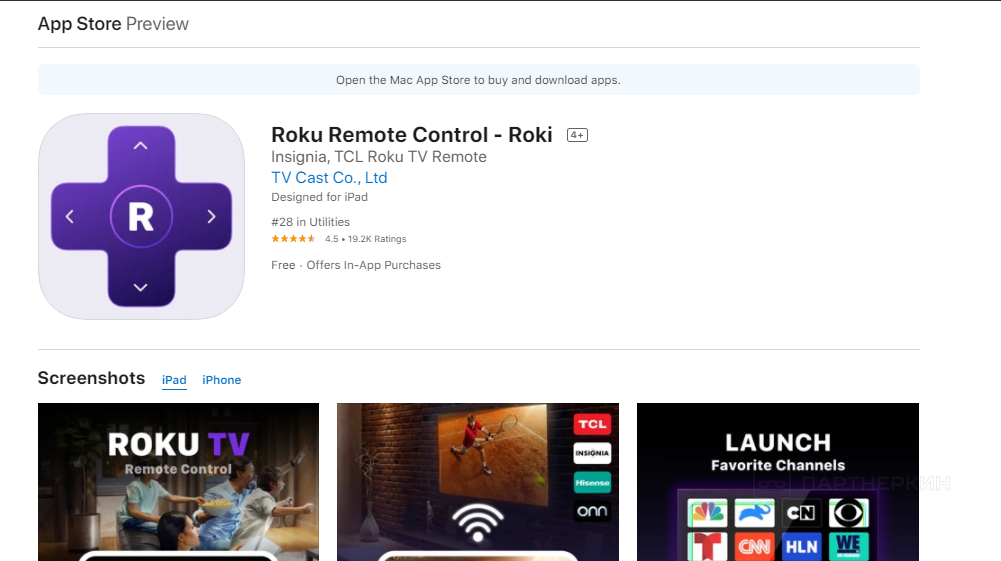This screenshot has height=561, width=1001.
Task: Click the blue channel icon next to NBC
Action: pos(755,512)
